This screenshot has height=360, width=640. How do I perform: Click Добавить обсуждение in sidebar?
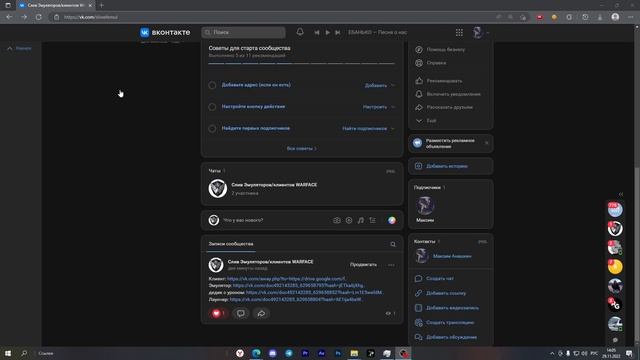(451, 337)
